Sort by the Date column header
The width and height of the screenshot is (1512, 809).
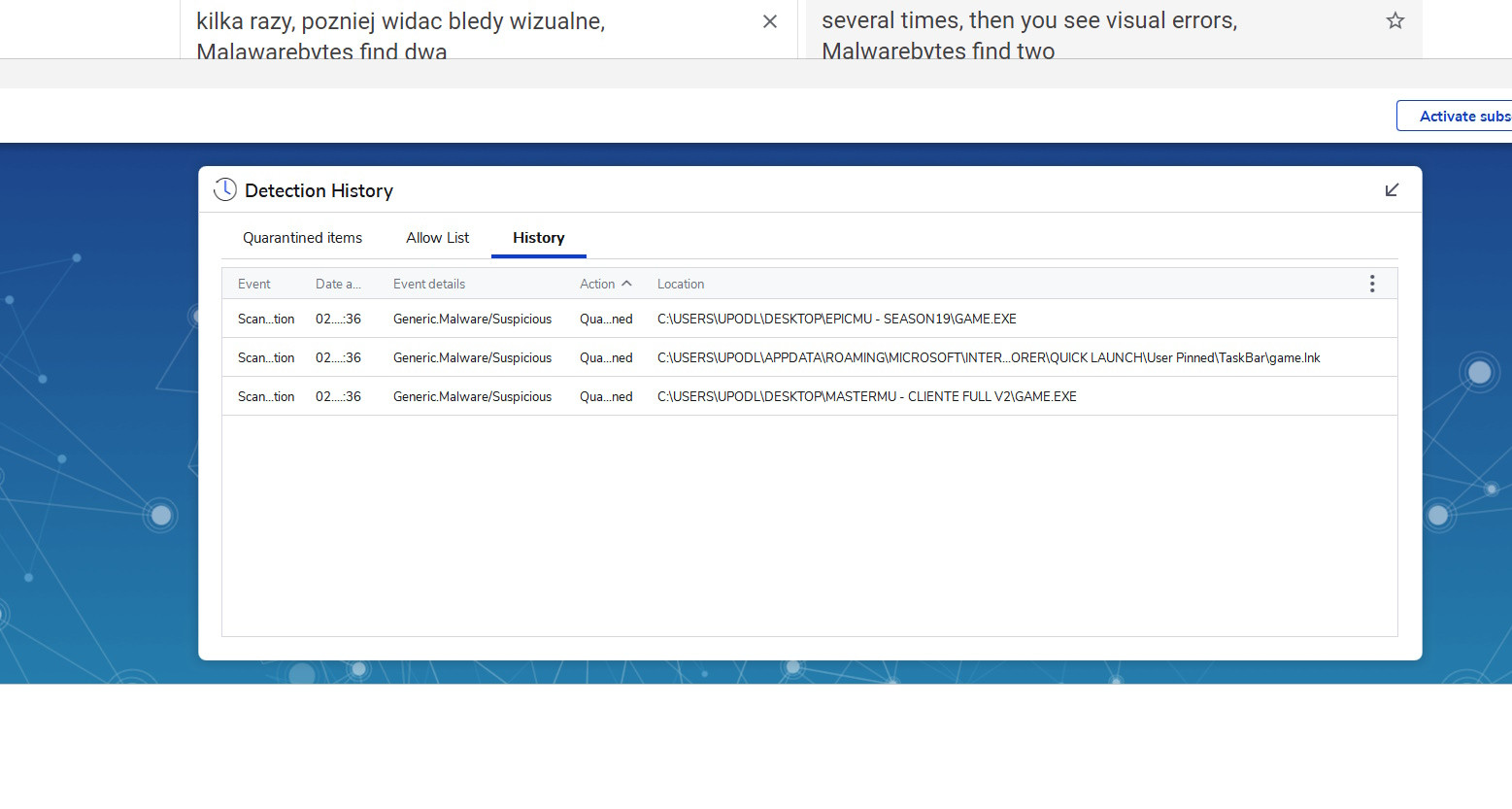tap(338, 284)
